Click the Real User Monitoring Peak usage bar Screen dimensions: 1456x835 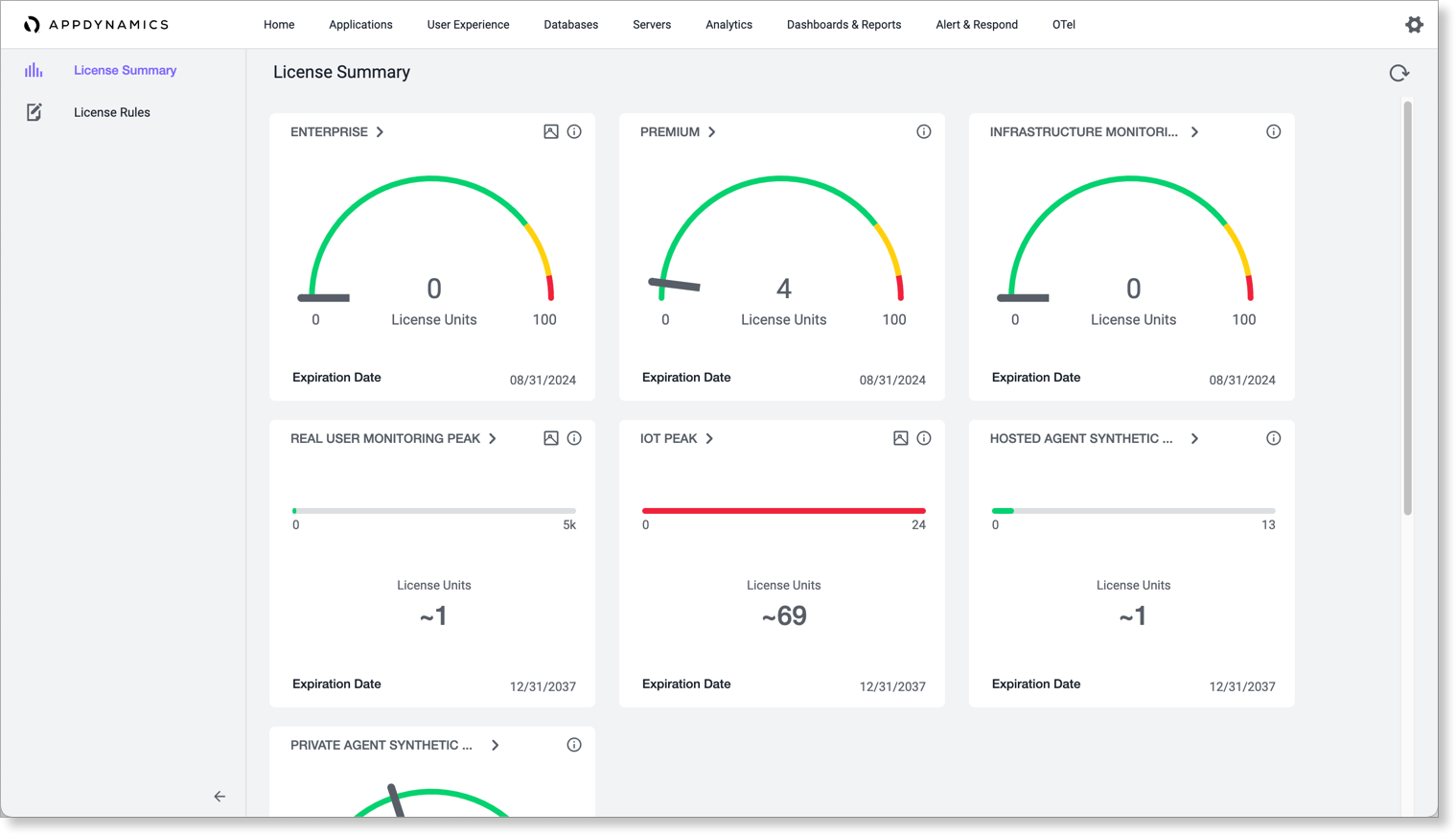[434, 511]
